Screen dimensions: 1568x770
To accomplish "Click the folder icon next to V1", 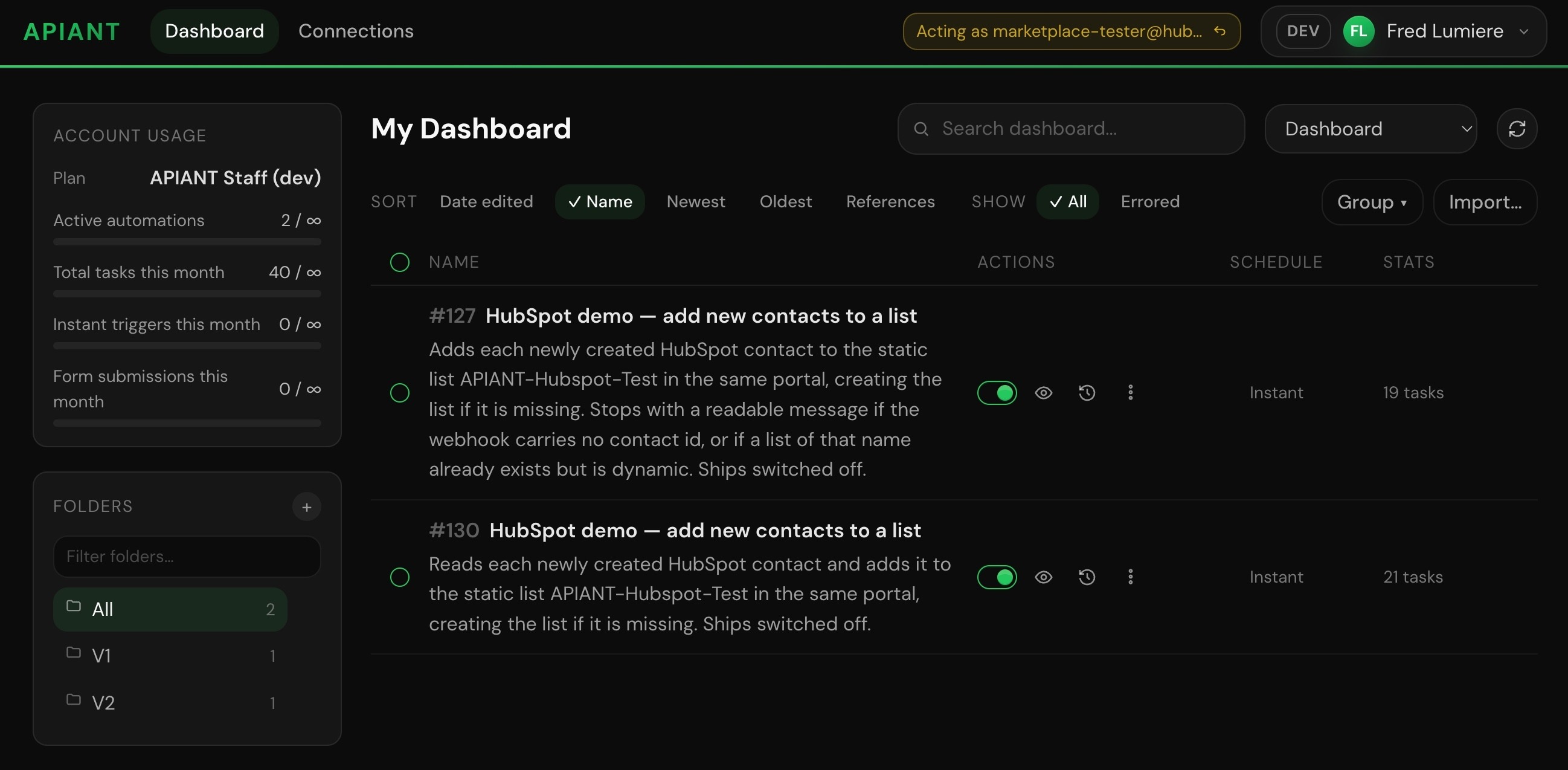I will click(x=74, y=653).
